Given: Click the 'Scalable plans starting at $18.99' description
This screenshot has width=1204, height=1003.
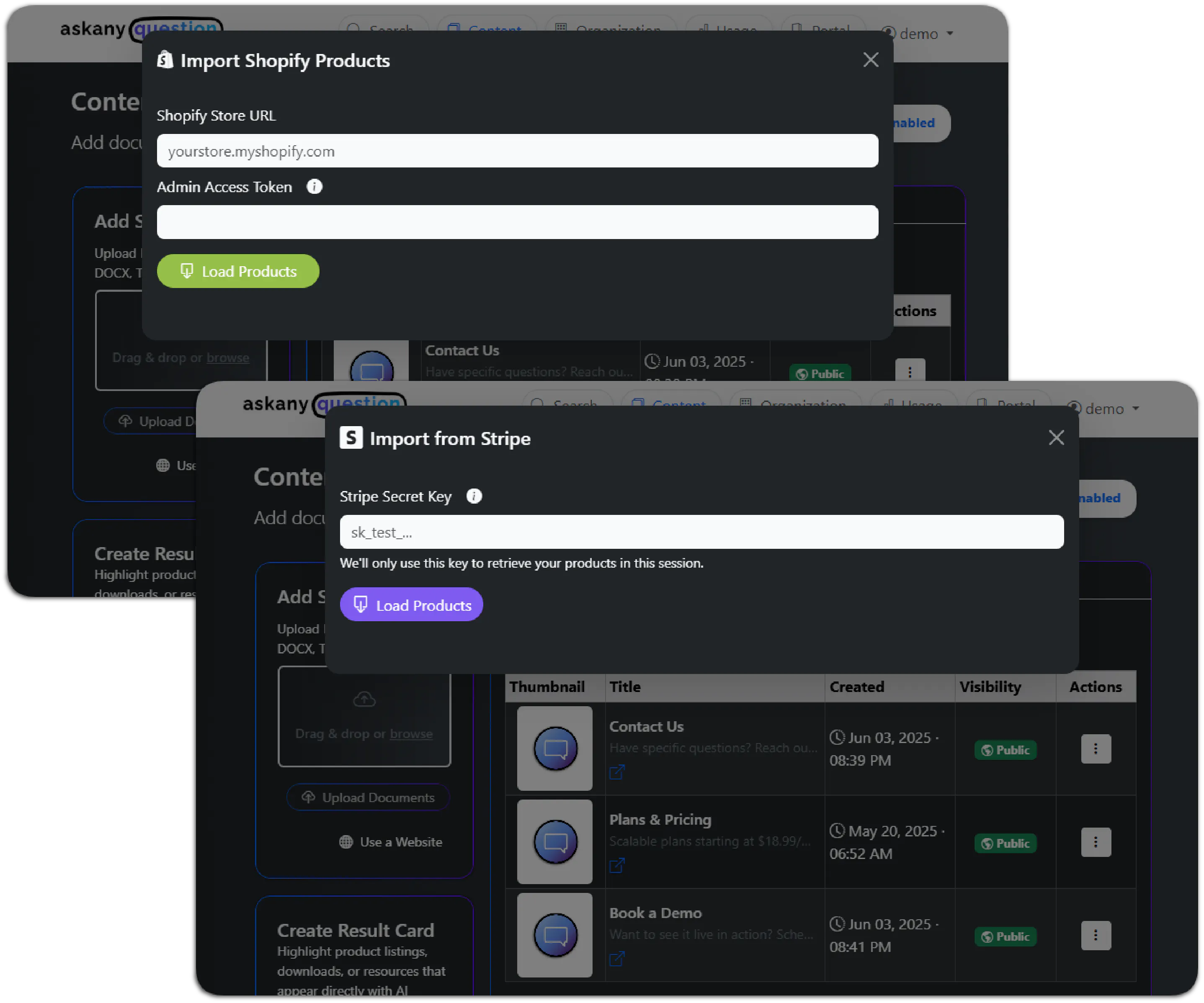Looking at the screenshot, I should pos(710,841).
